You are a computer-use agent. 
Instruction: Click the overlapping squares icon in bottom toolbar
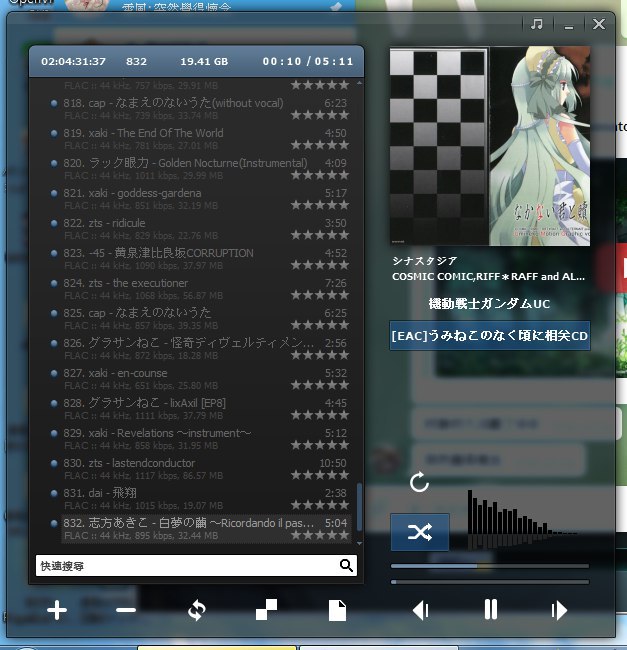point(267,610)
